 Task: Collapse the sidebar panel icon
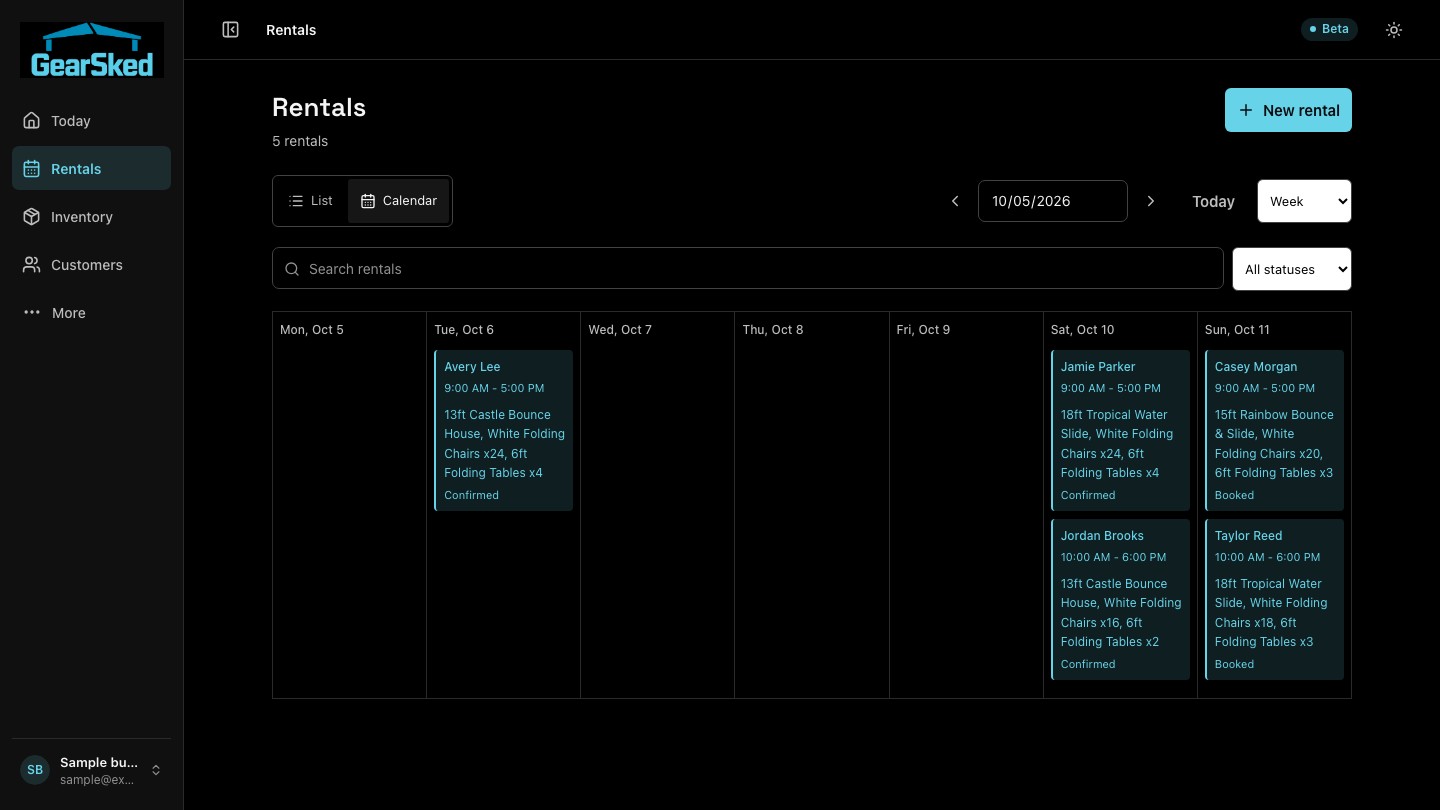tap(230, 30)
